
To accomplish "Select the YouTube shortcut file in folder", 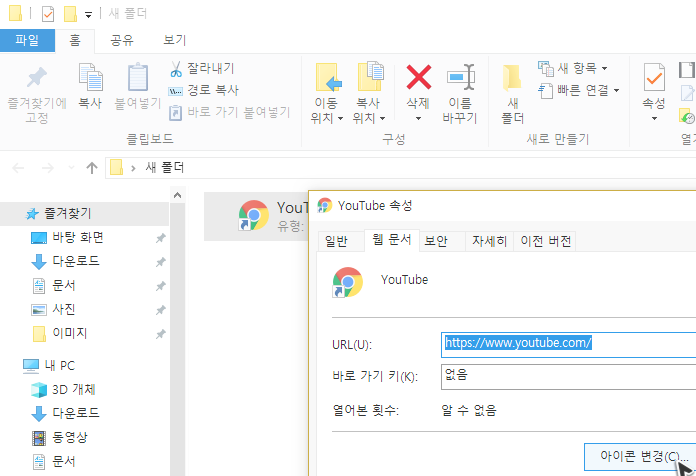I will [256, 216].
